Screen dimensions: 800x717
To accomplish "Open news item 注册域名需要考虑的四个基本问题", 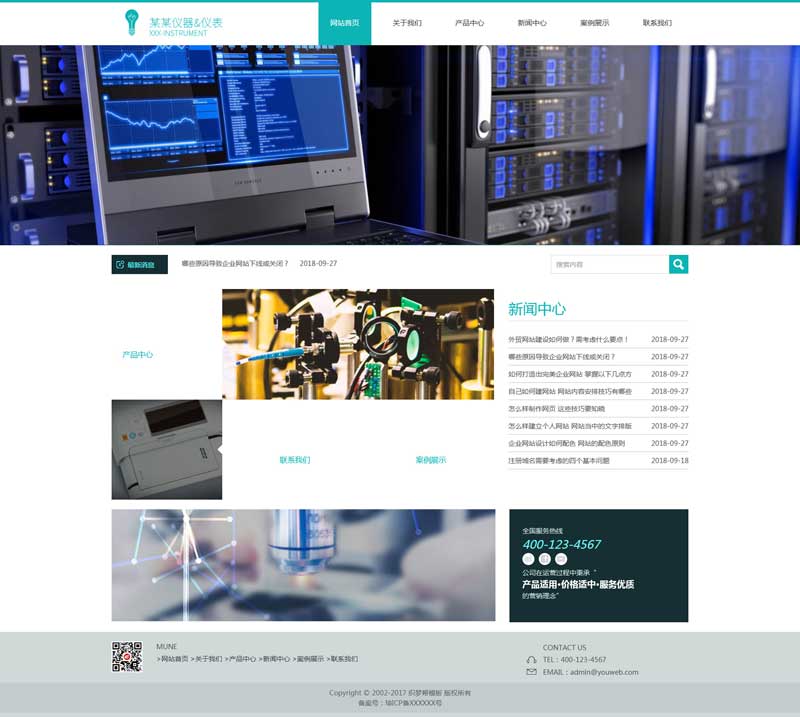I will [x=558, y=461].
